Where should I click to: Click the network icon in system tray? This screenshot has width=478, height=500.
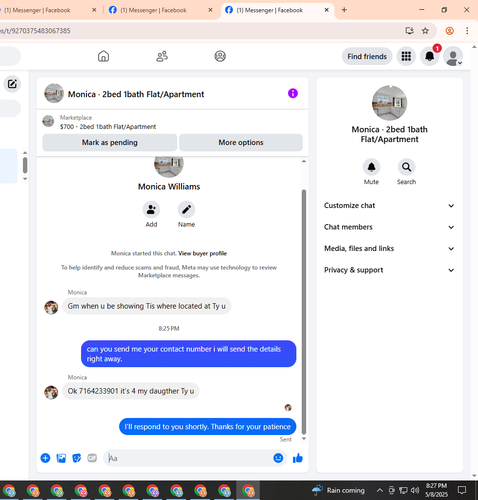pos(403,490)
